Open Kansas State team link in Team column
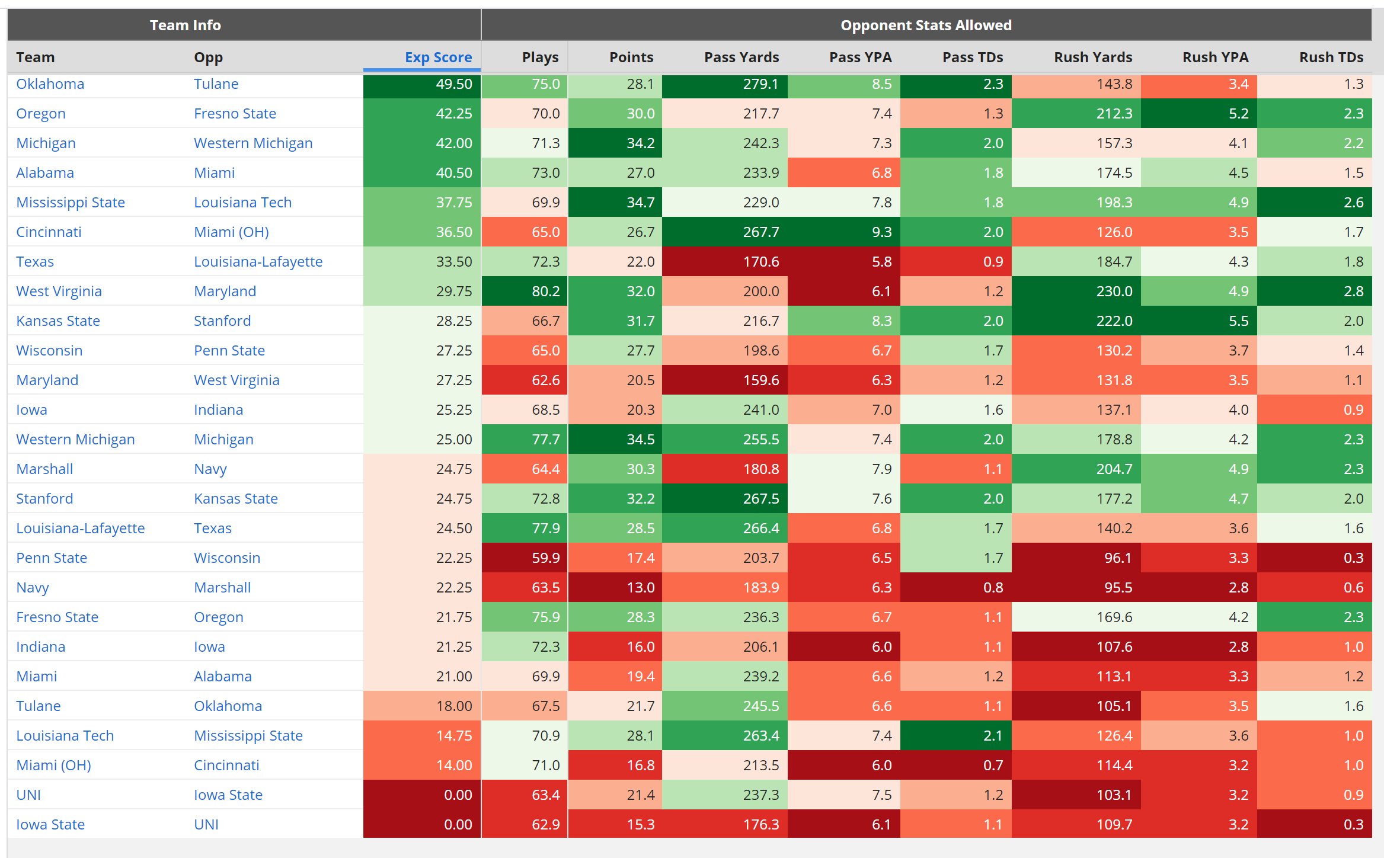The image size is (1384, 868). [x=58, y=321]
